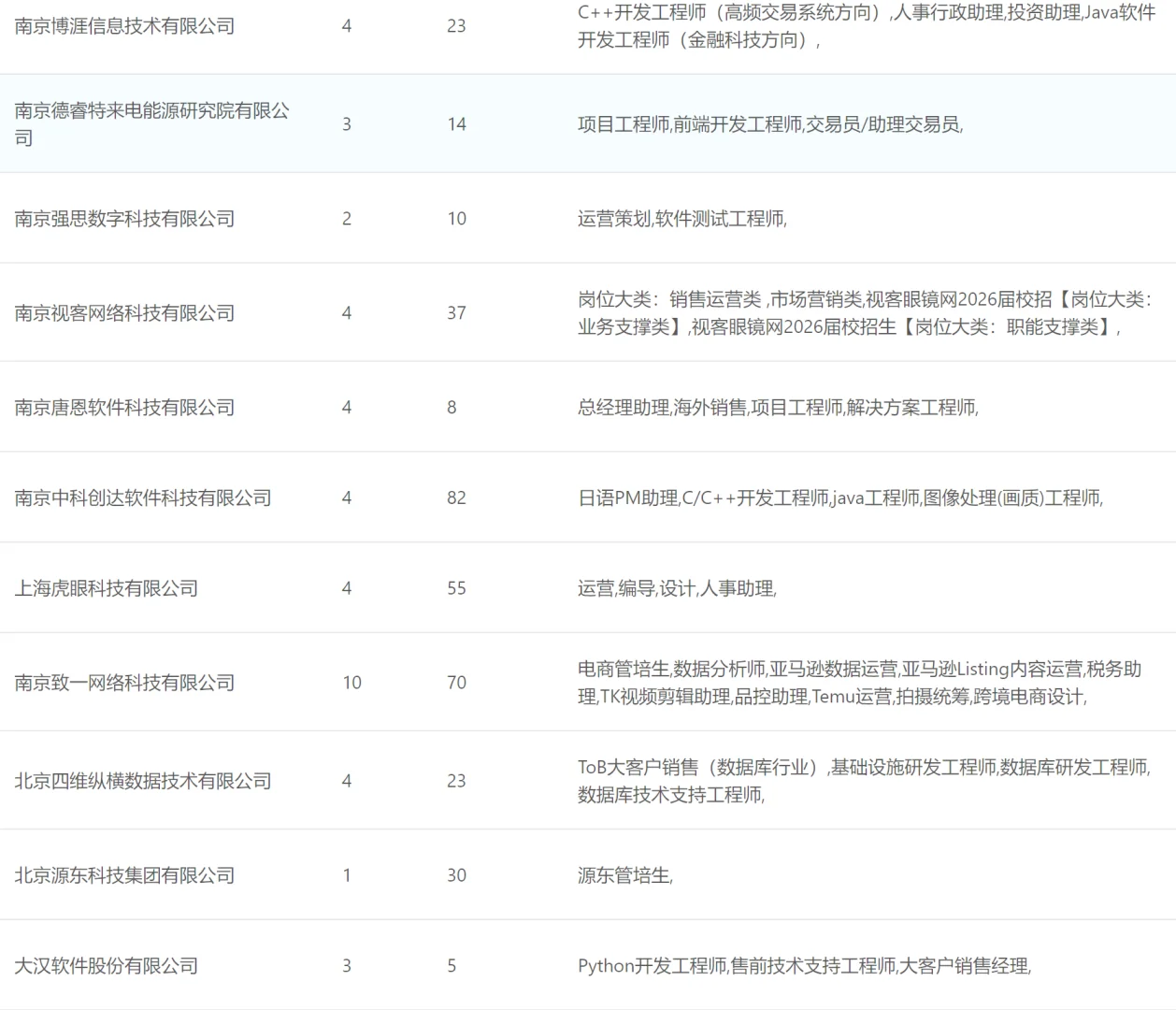This screenshot has height=1010, width=1176.
Task: Click company 南京强思数字科技有限公司
Action: click(x=124, y=219)
